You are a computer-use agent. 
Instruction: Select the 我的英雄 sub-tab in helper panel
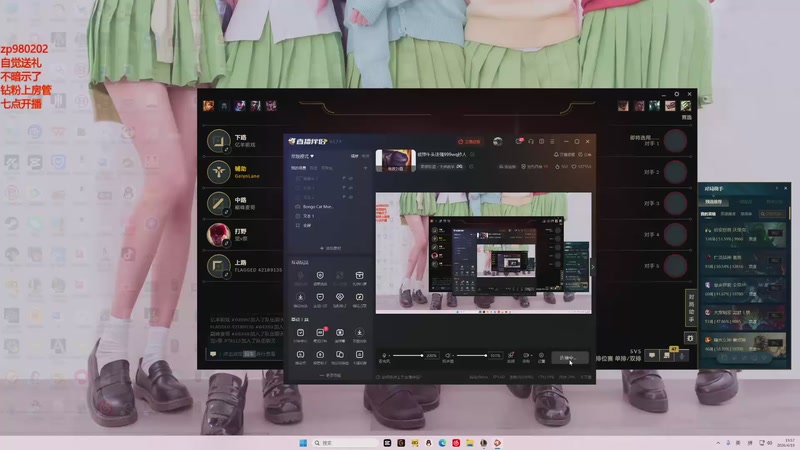point(708,214)
